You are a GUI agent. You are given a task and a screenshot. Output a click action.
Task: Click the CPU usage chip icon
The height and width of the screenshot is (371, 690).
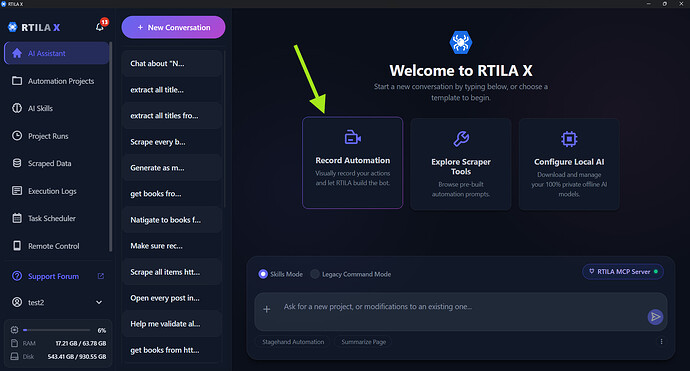pyautogui.click(x=15, y=330)
